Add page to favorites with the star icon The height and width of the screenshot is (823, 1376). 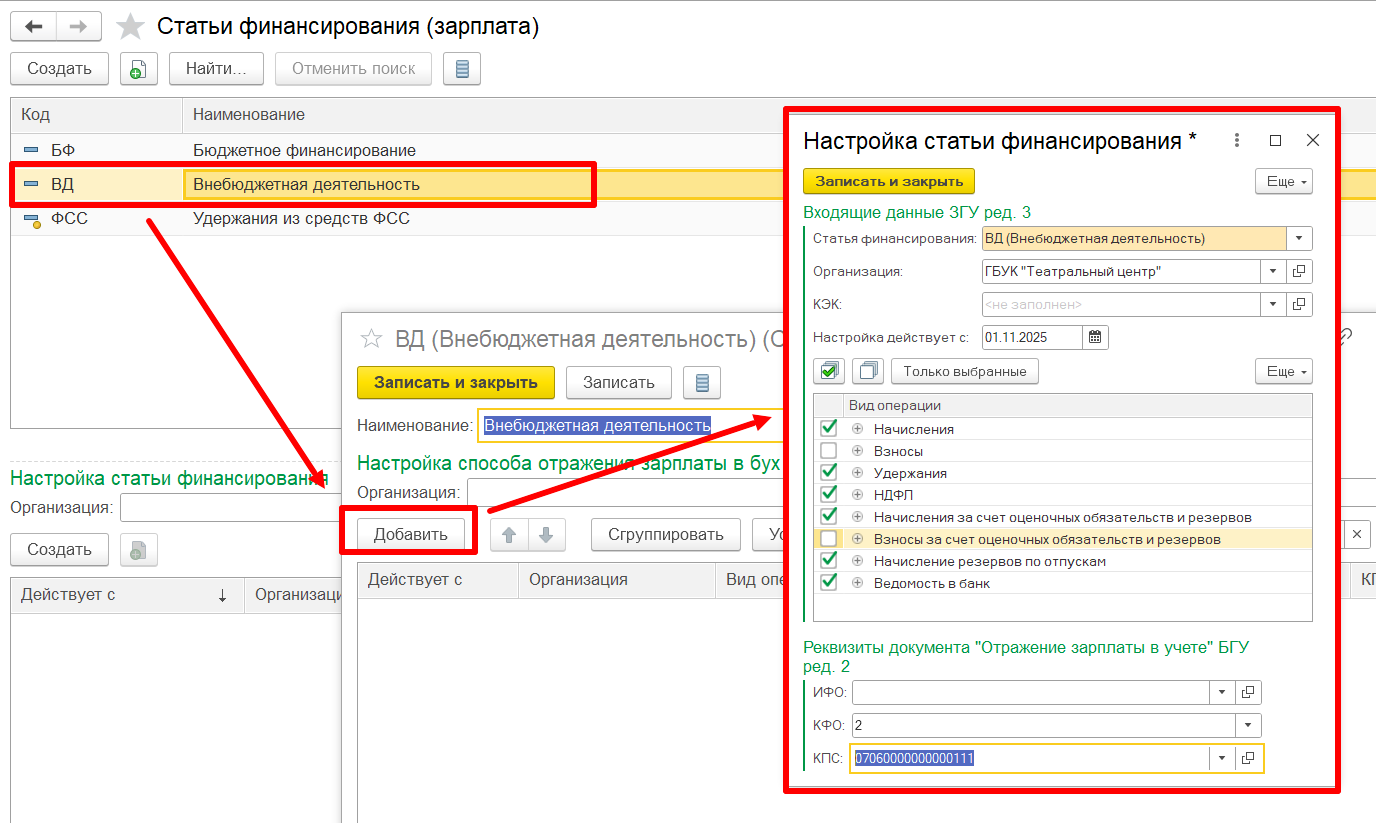coord(131,27)
